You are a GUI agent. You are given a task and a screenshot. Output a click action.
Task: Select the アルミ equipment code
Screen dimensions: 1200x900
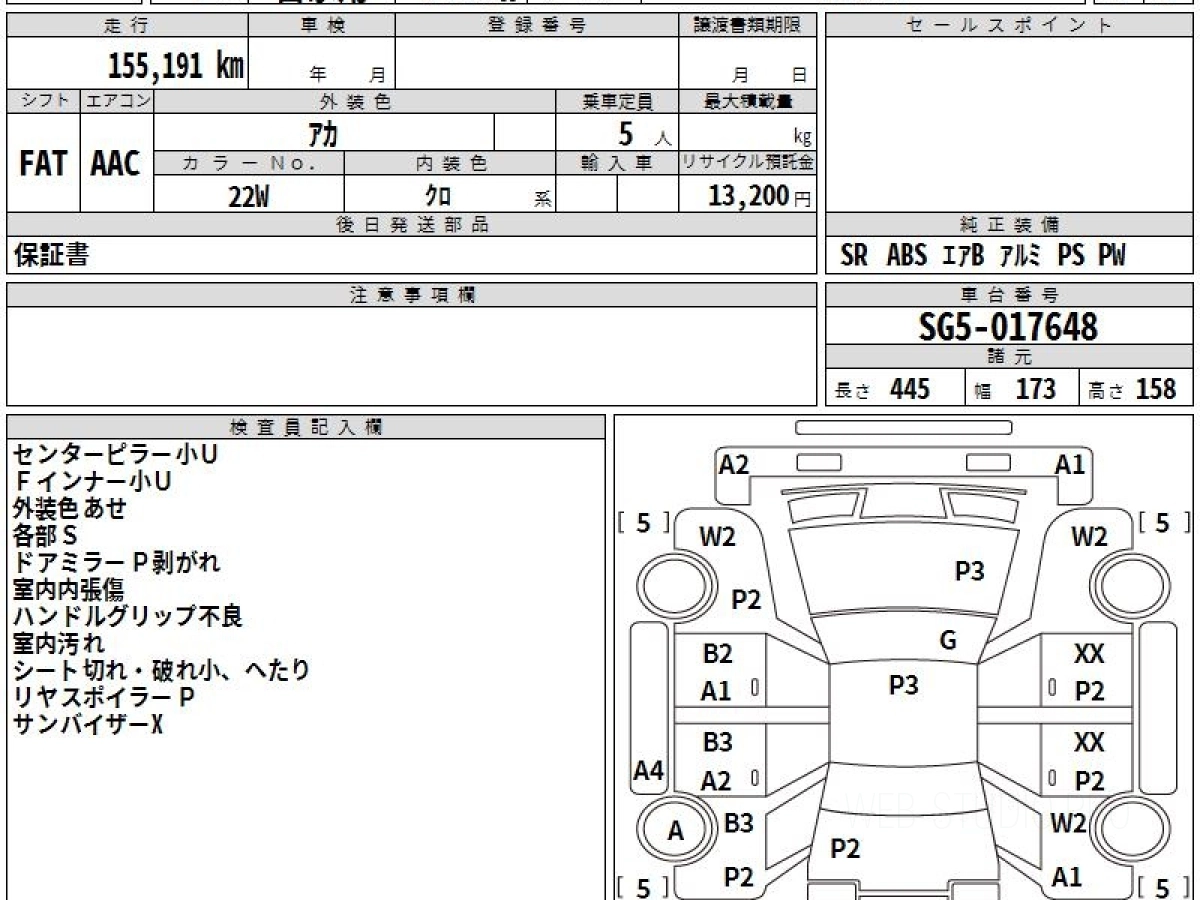pyautogui.click(x=1021, y=256)
